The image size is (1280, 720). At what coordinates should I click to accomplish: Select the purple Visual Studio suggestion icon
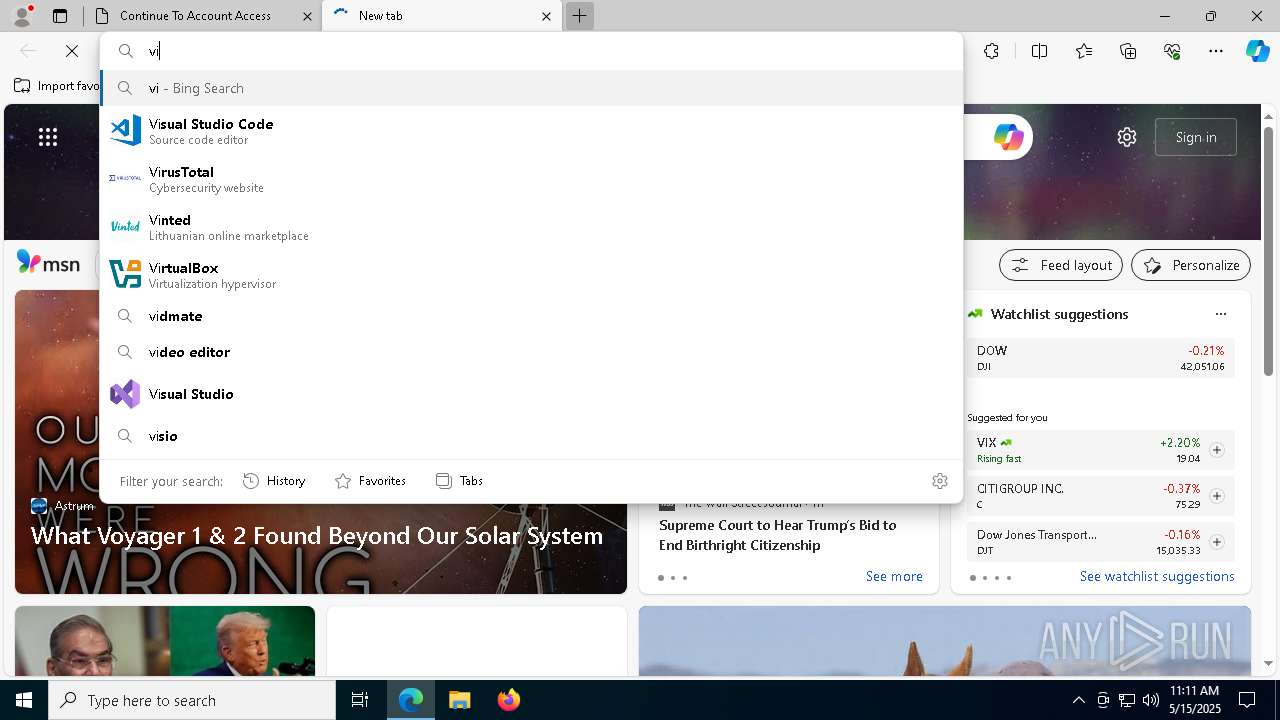[125, 394]
